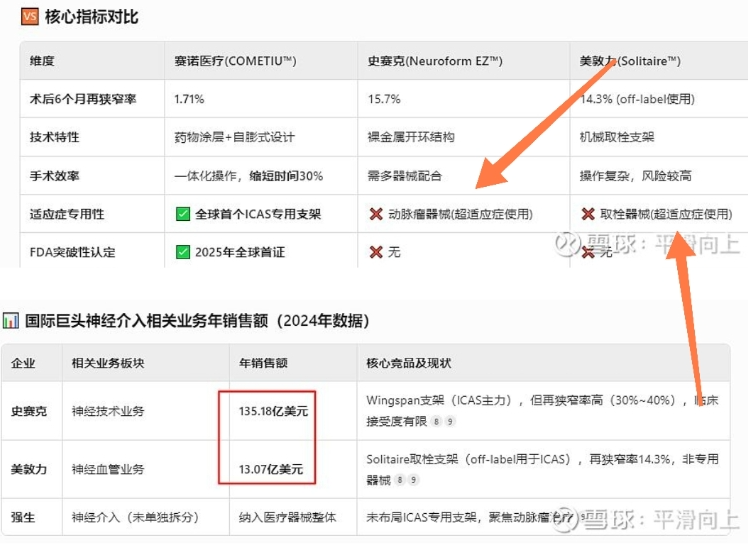This screenshot has width=748, height=552.
Task: Click the 适应症专用性 row label
Action: (67, 214)
